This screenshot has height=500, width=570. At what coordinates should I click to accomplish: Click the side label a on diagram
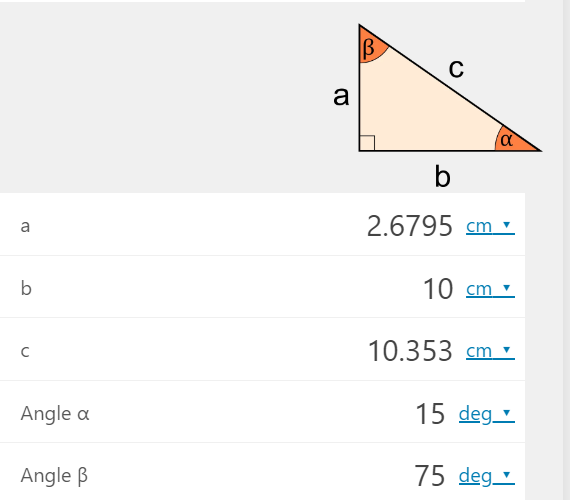pos(341,96)
